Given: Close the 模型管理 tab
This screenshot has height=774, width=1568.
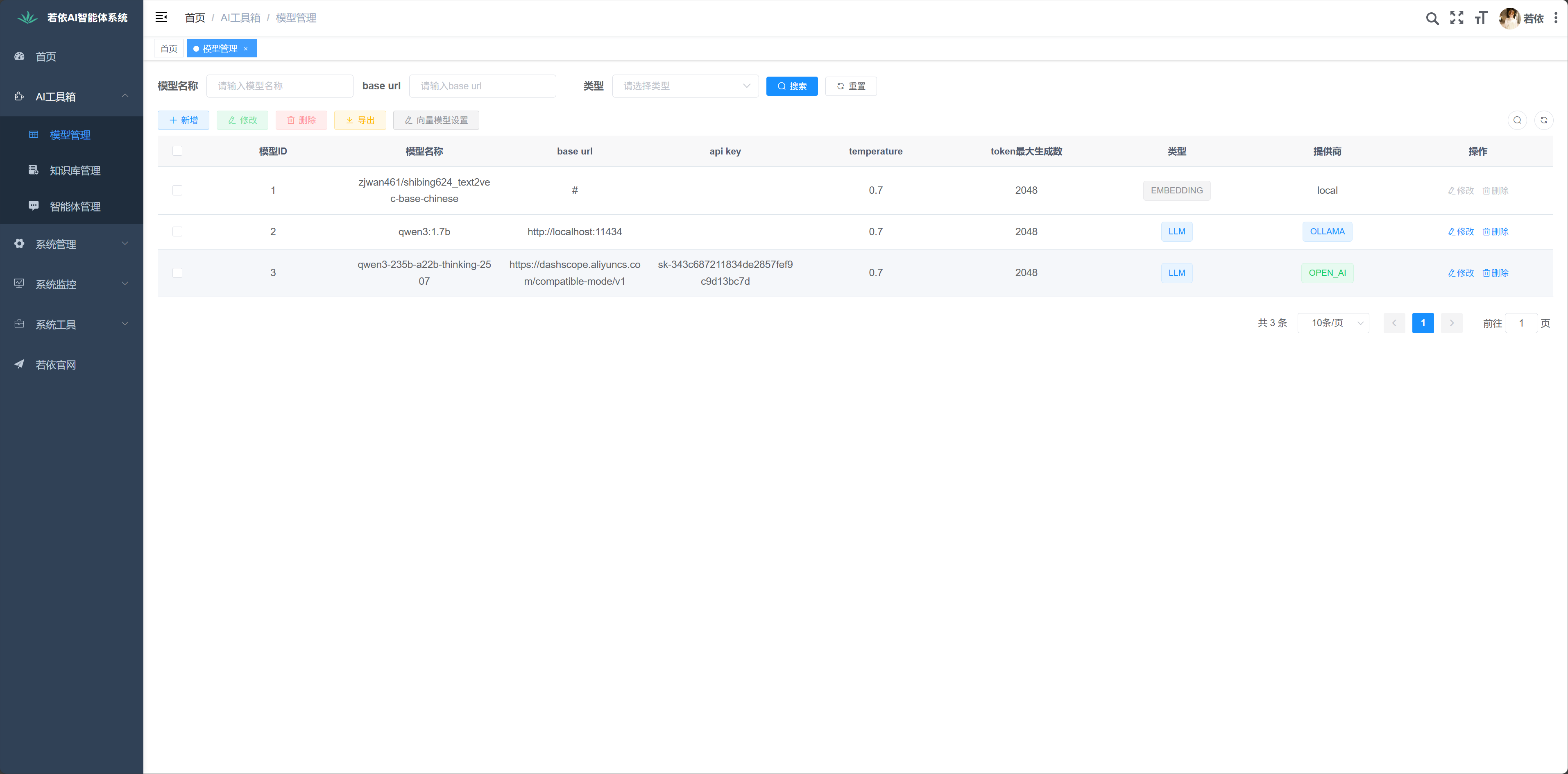Looking at the screenshot, I should [246, 49].
